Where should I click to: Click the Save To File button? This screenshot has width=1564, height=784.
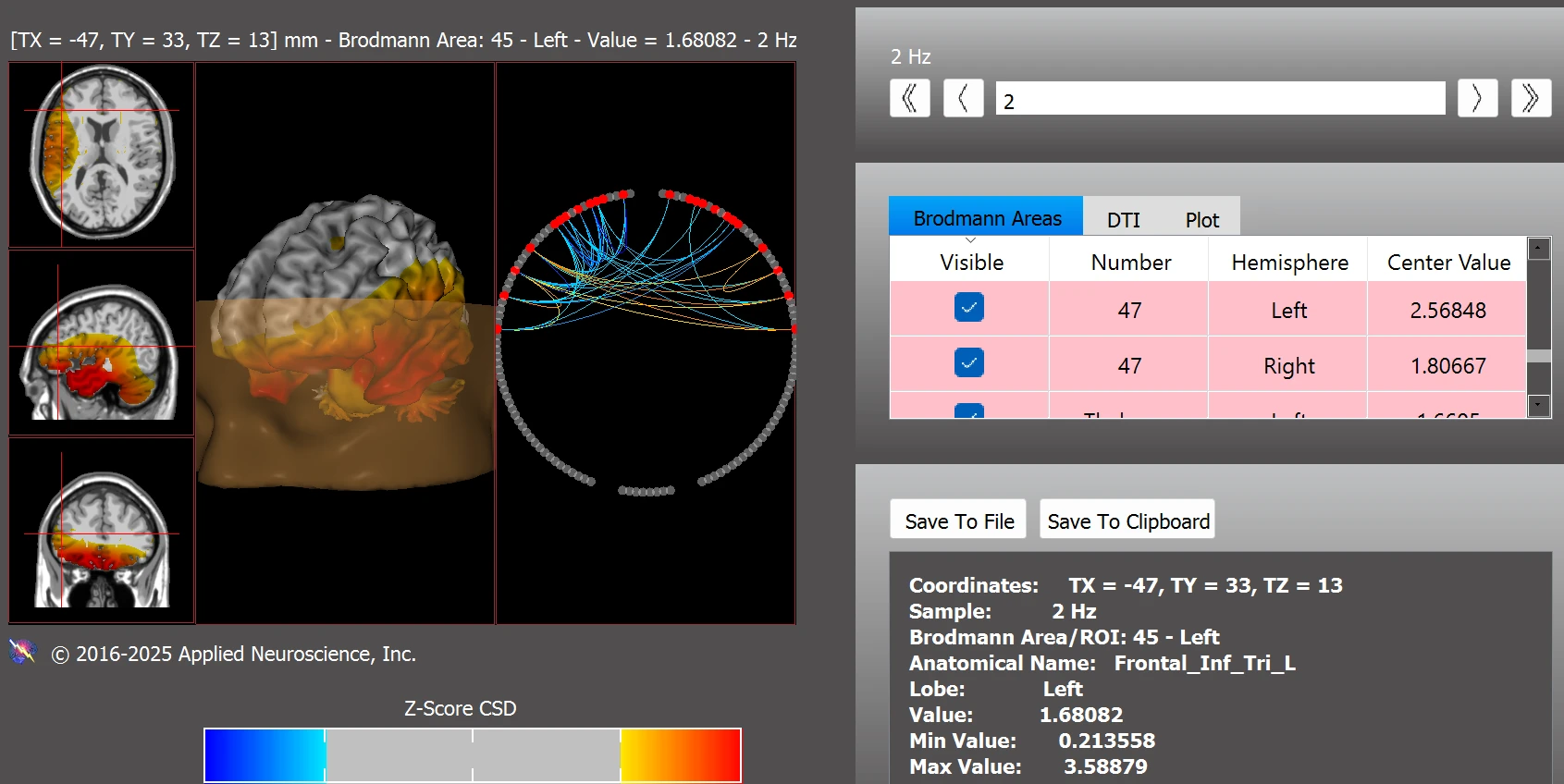959,520
